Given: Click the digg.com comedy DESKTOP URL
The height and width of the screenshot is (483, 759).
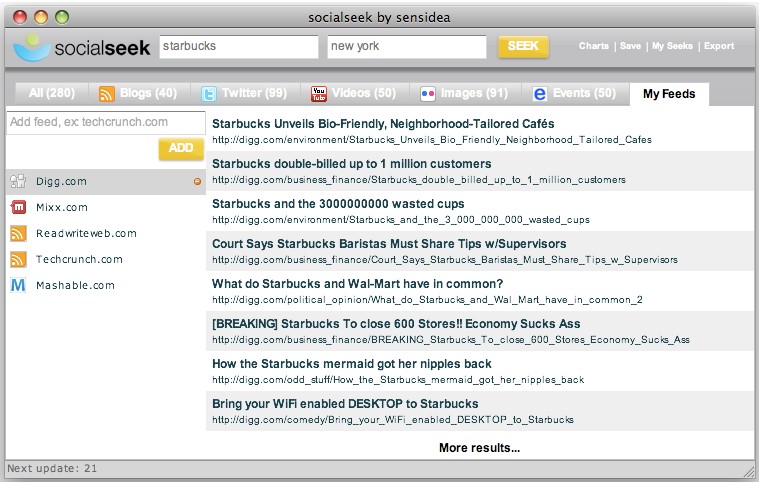Looking at the screenshot, I should pyautogui.click(x=393, y=420).
